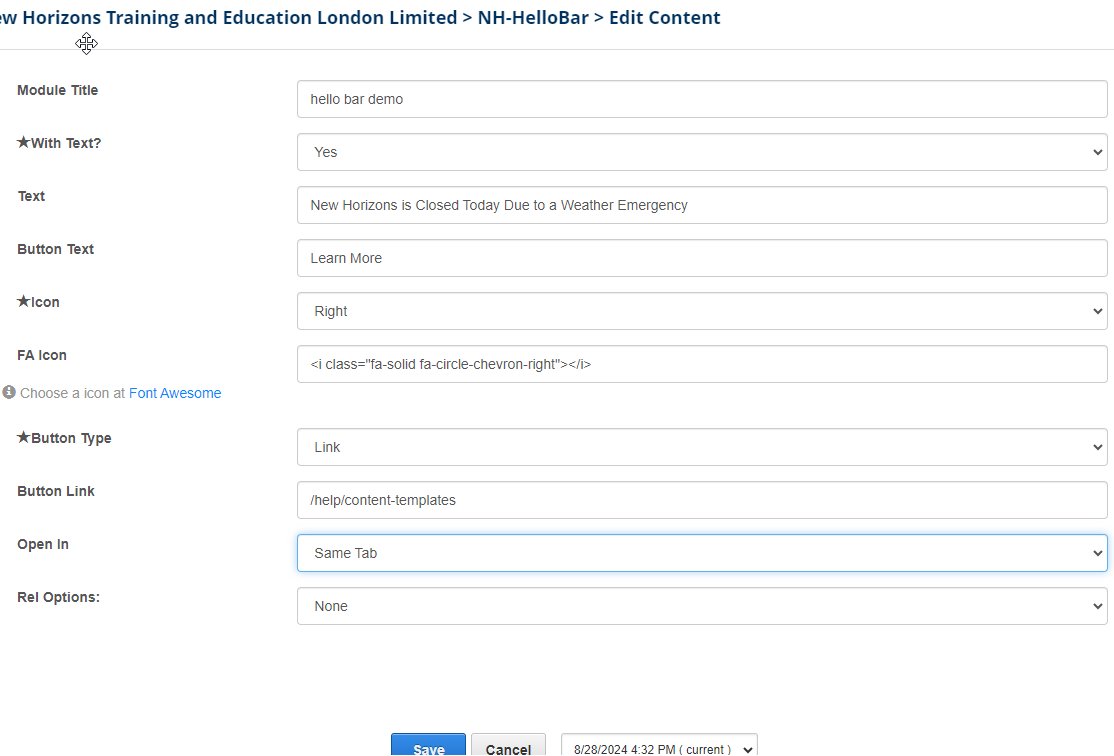Click the info icon beside Font Awesome hint
This screenshot has width=1114, height=756.
click(9, 392)
